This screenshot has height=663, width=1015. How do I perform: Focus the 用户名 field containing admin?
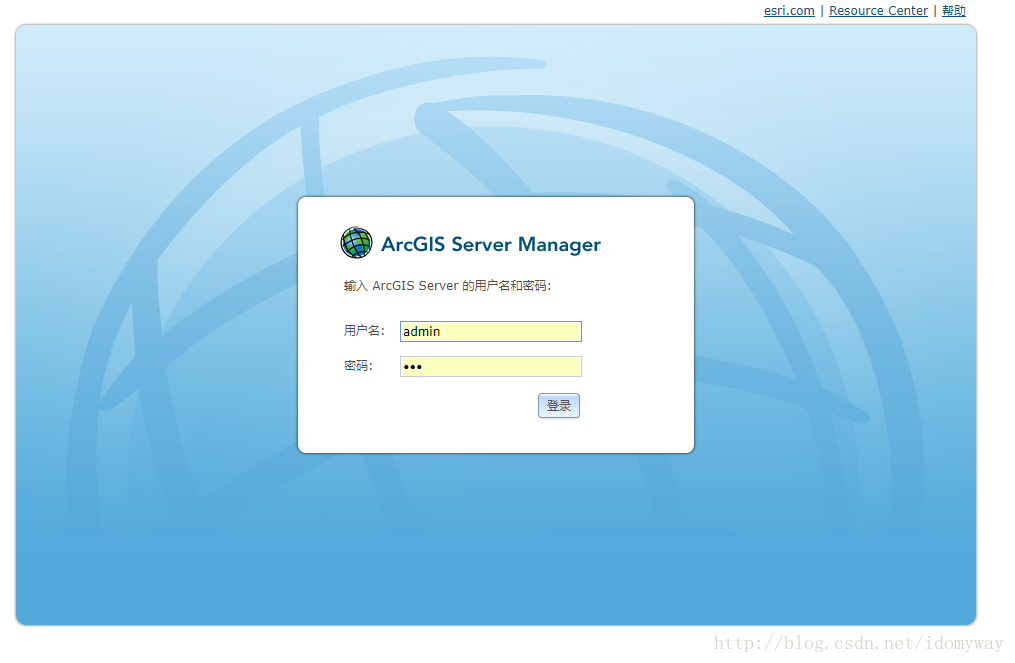[491, 332]
